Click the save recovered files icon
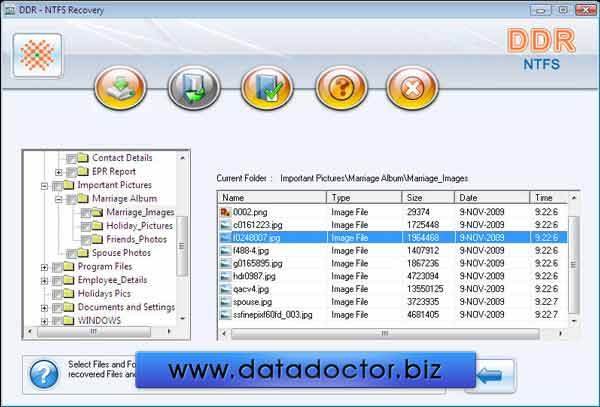Screen dimensions: 600x407 (x=194, y=88)
